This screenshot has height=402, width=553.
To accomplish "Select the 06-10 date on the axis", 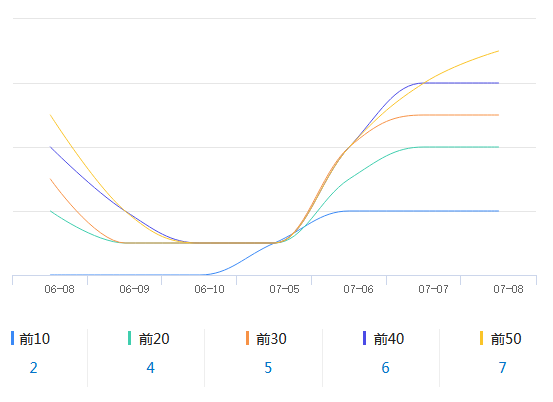I will [209, 289].
